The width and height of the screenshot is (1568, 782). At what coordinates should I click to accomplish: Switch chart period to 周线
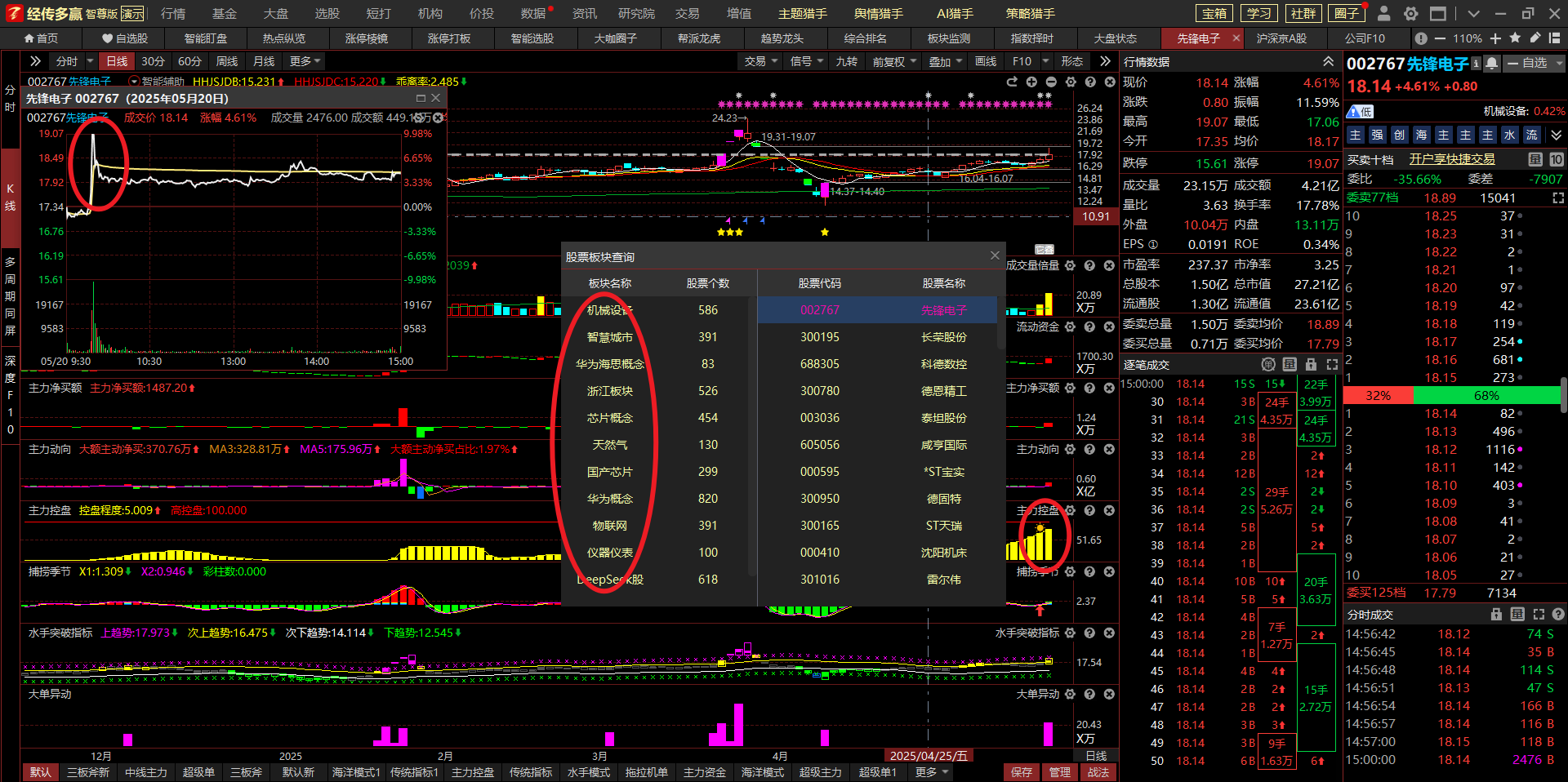[x=227, y=61]
